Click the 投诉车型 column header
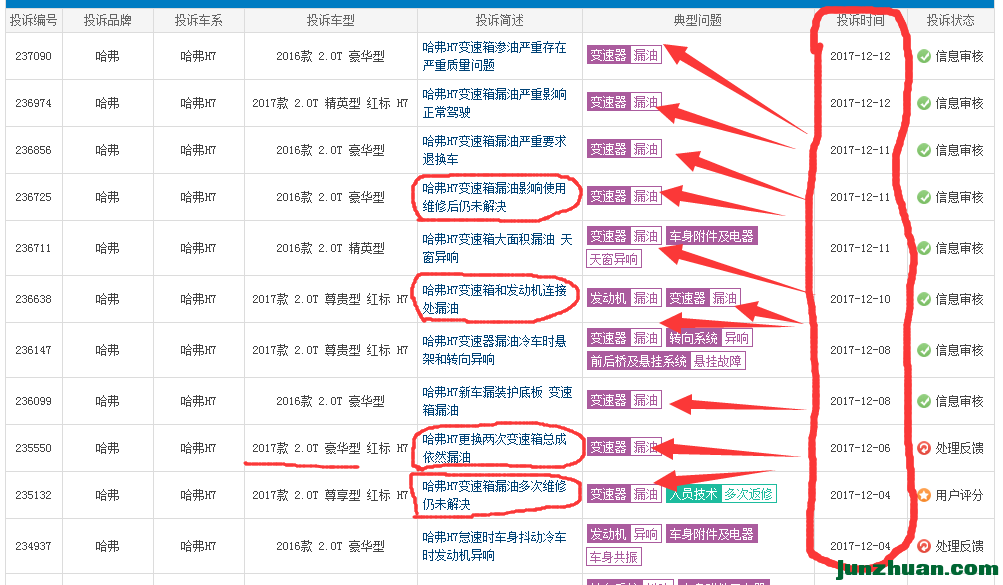 [x=330, y=20]
